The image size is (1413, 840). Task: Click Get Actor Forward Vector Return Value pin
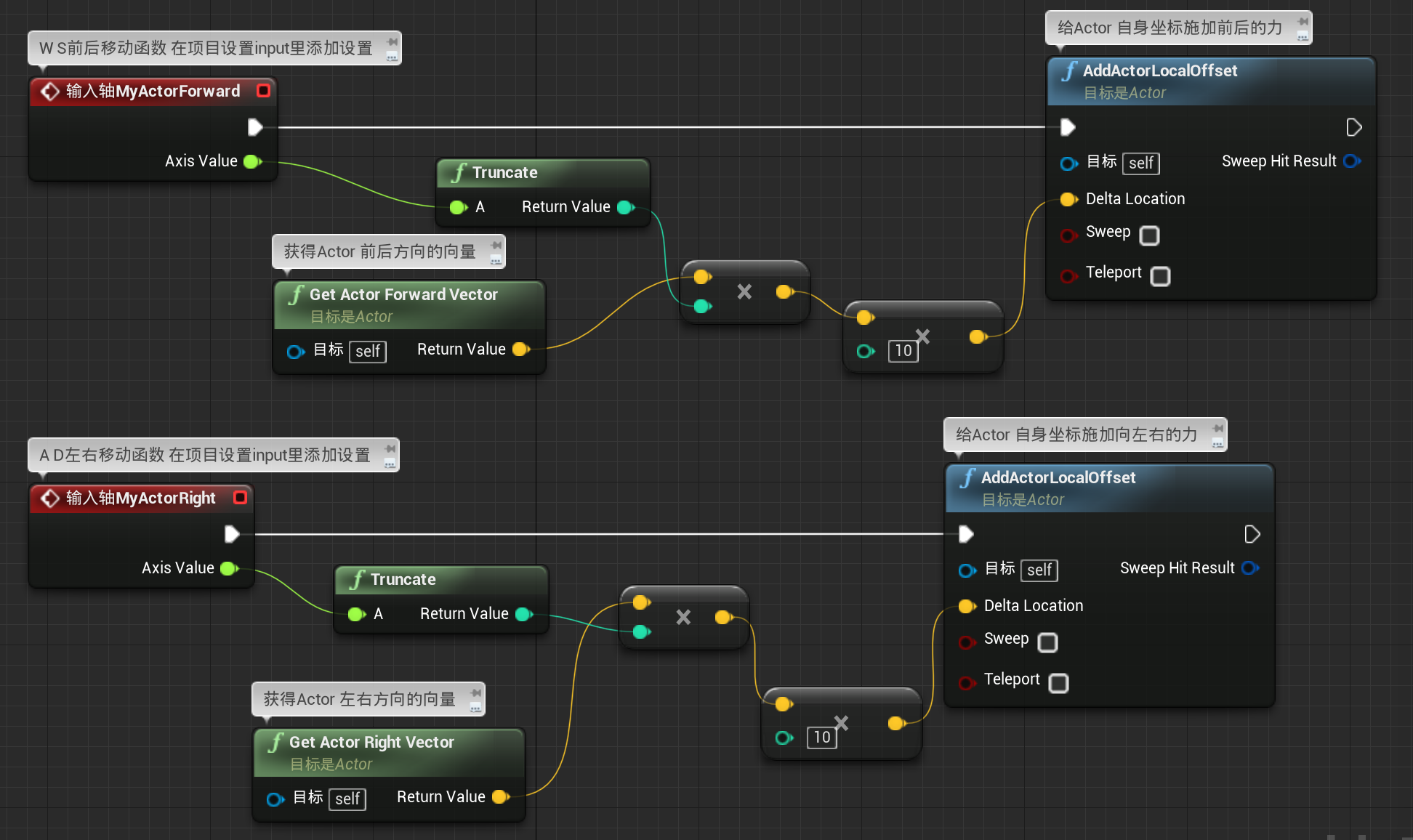click(x=520, y=350)
